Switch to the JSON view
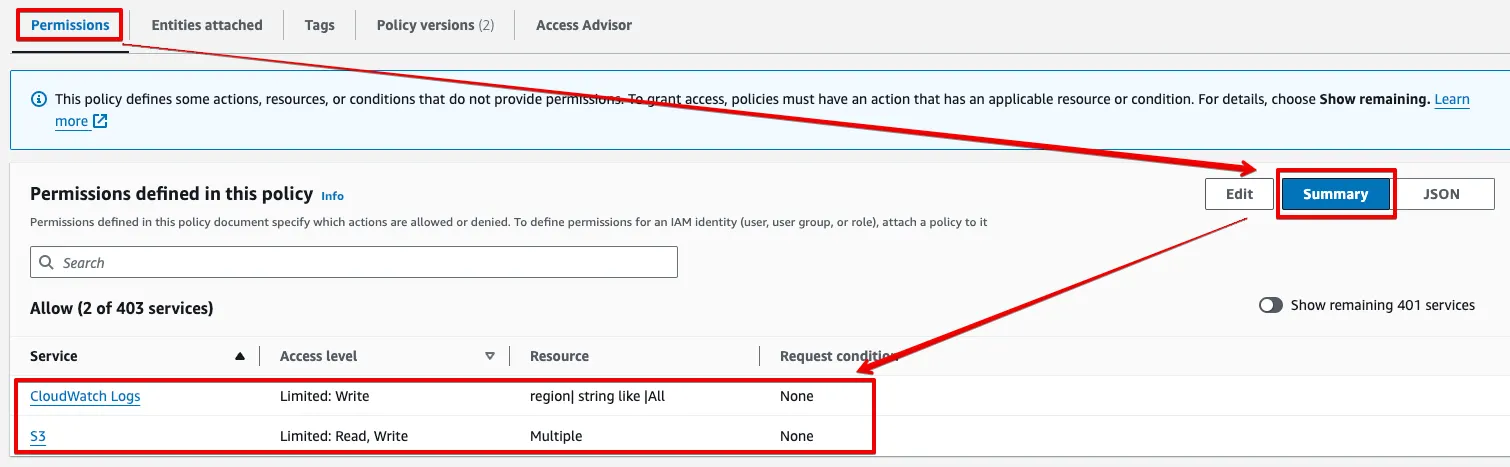This screenshot has width=1510, height=467. [1441, 194]
